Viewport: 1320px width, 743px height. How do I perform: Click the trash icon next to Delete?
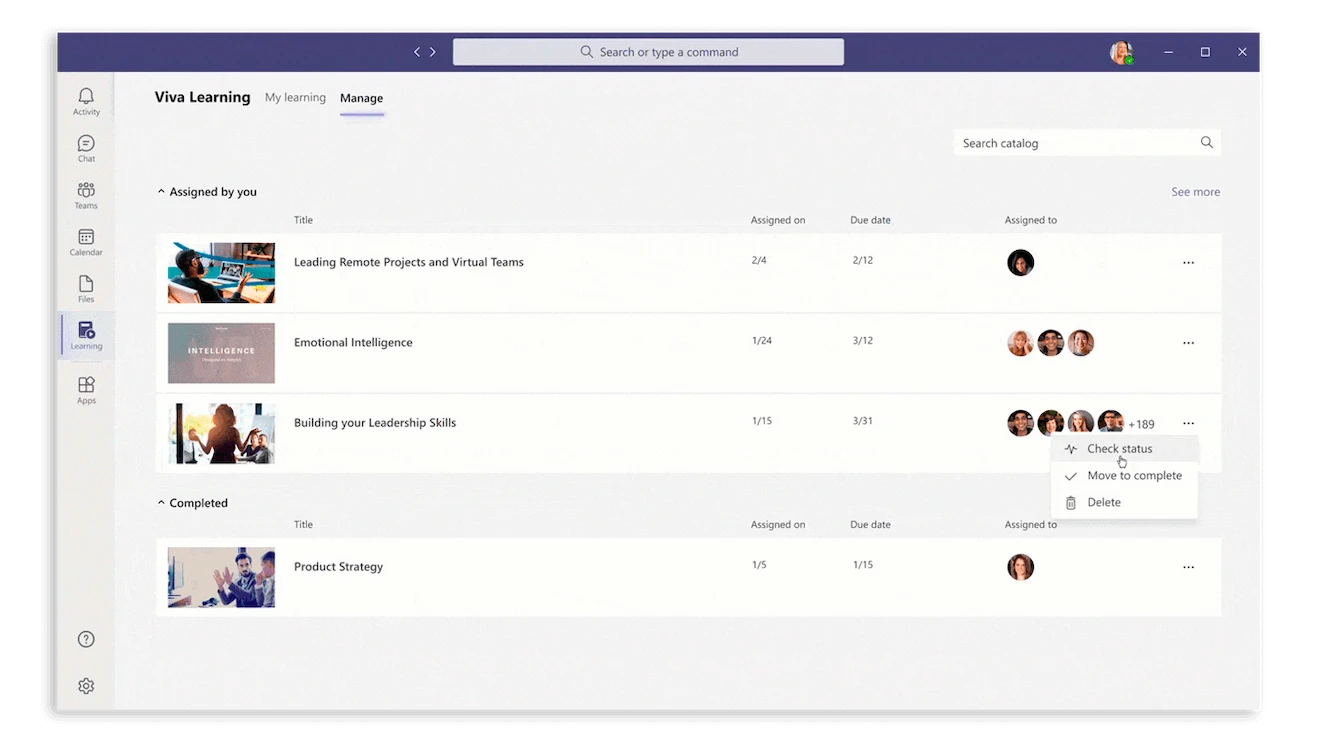(1071, 503)
